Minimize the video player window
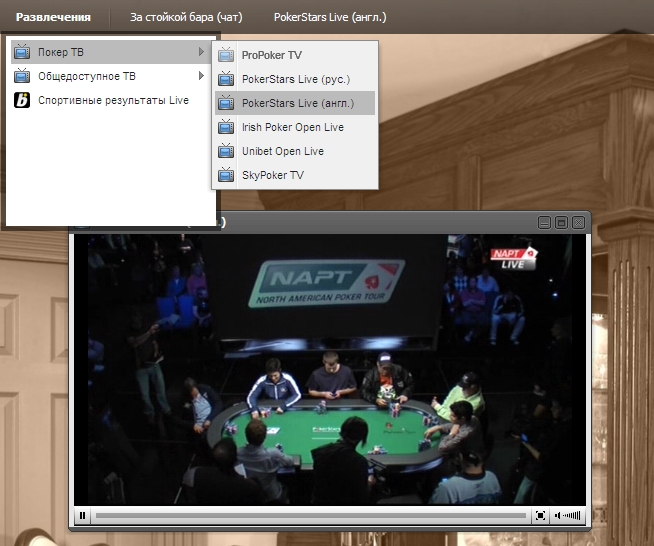The image size is (654, 546). point(544,223)
